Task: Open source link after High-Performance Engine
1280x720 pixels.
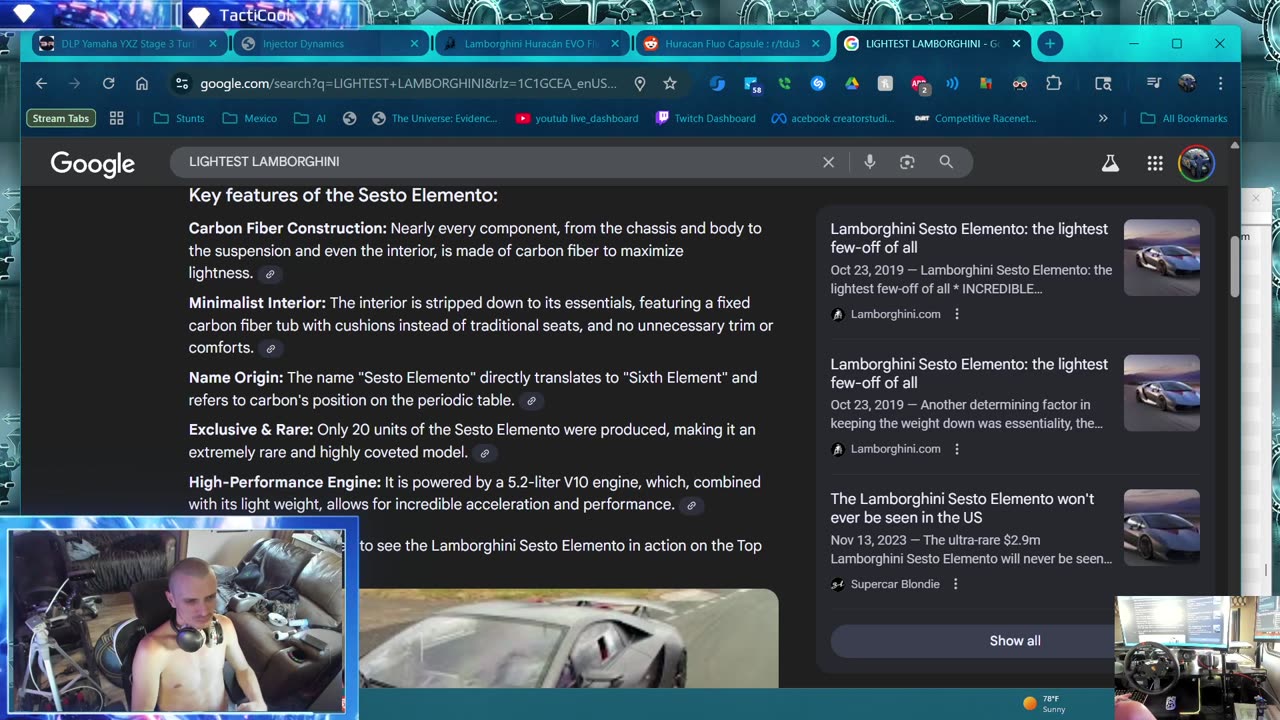Action: (690, 506)
